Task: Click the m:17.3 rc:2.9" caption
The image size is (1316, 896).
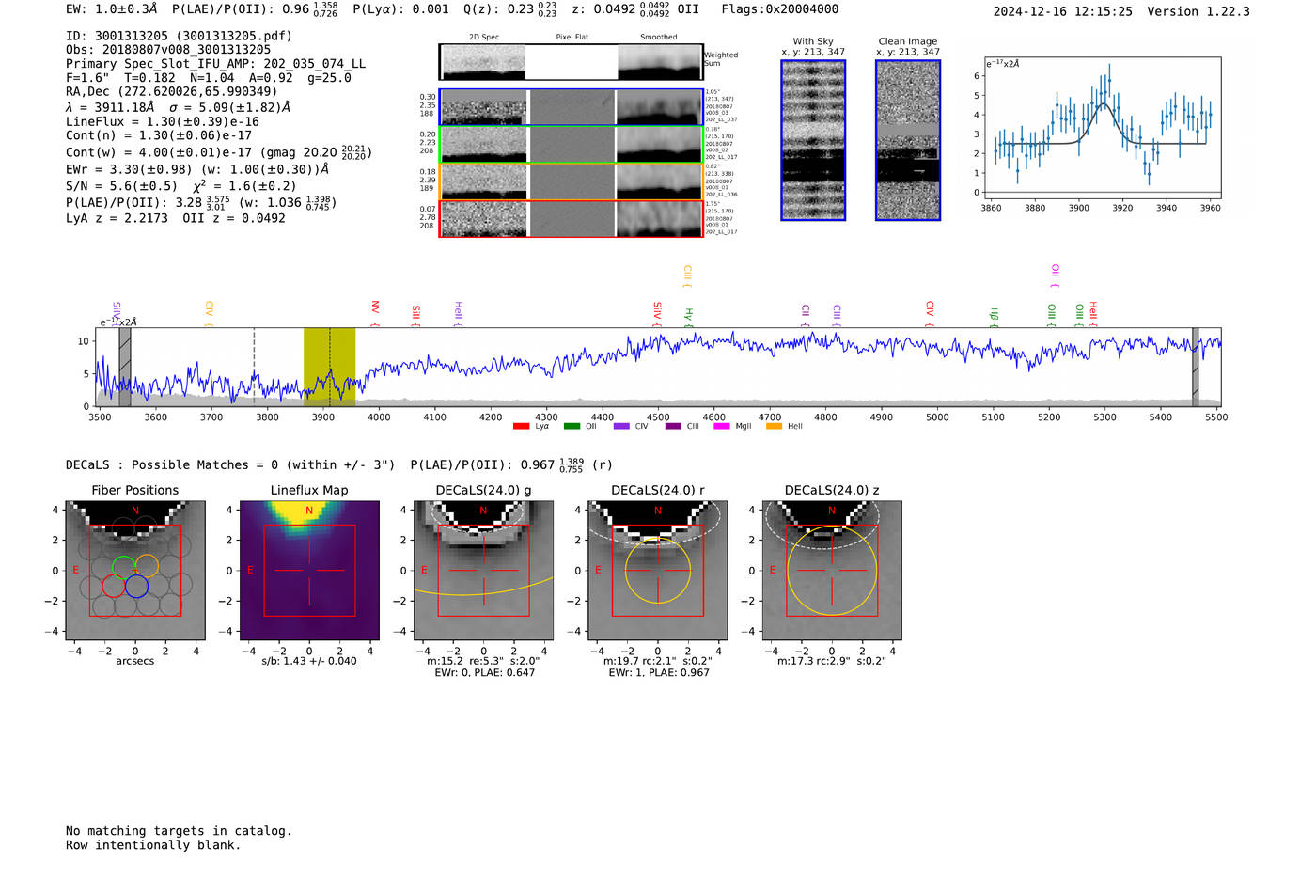Action: tap(832, 661)
